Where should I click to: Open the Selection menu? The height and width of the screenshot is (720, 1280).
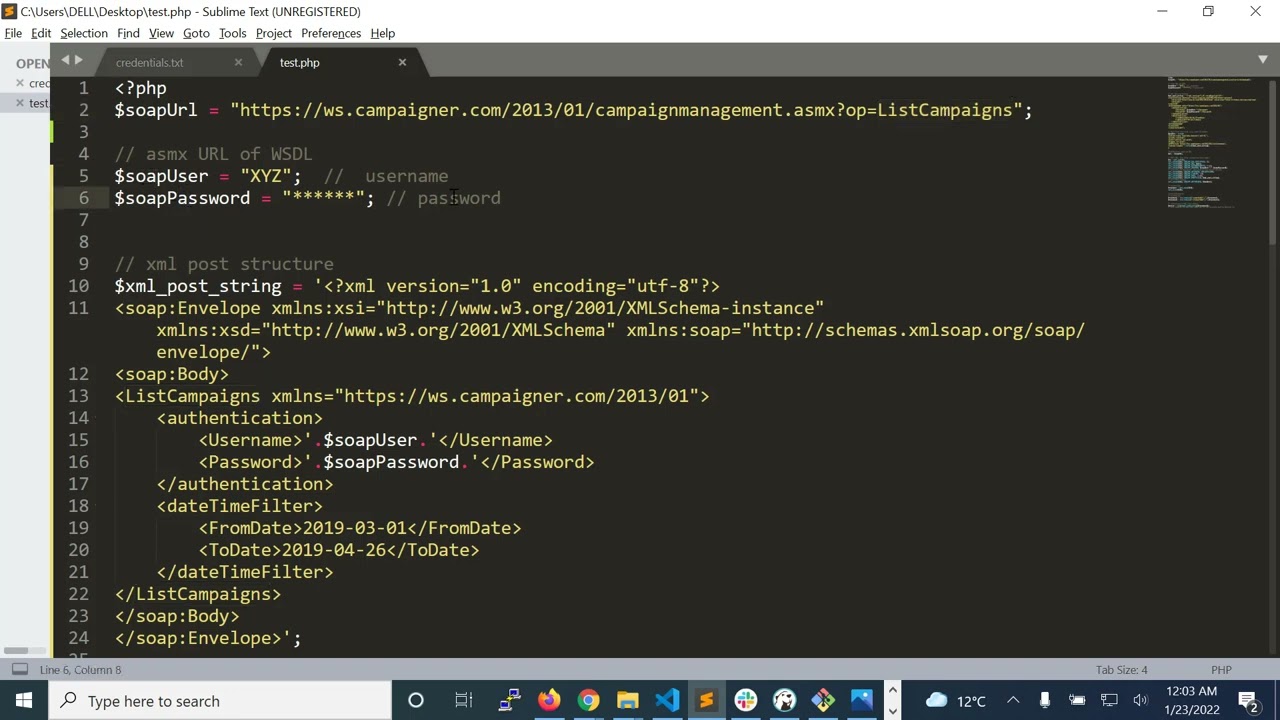(84, 33)
